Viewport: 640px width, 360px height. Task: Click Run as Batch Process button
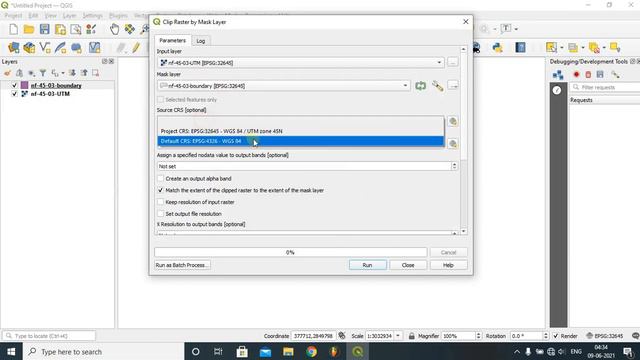click(x=182, y=265)
